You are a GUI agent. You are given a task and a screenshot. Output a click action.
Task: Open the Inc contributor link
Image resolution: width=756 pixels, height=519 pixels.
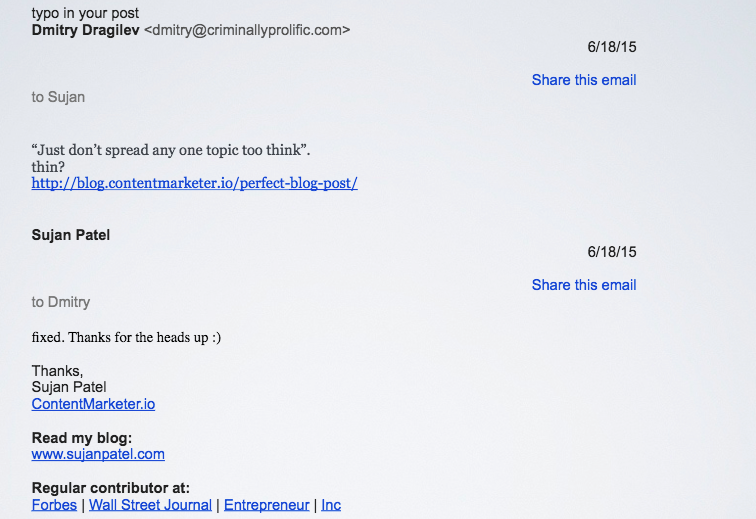[x=331, y=505]
